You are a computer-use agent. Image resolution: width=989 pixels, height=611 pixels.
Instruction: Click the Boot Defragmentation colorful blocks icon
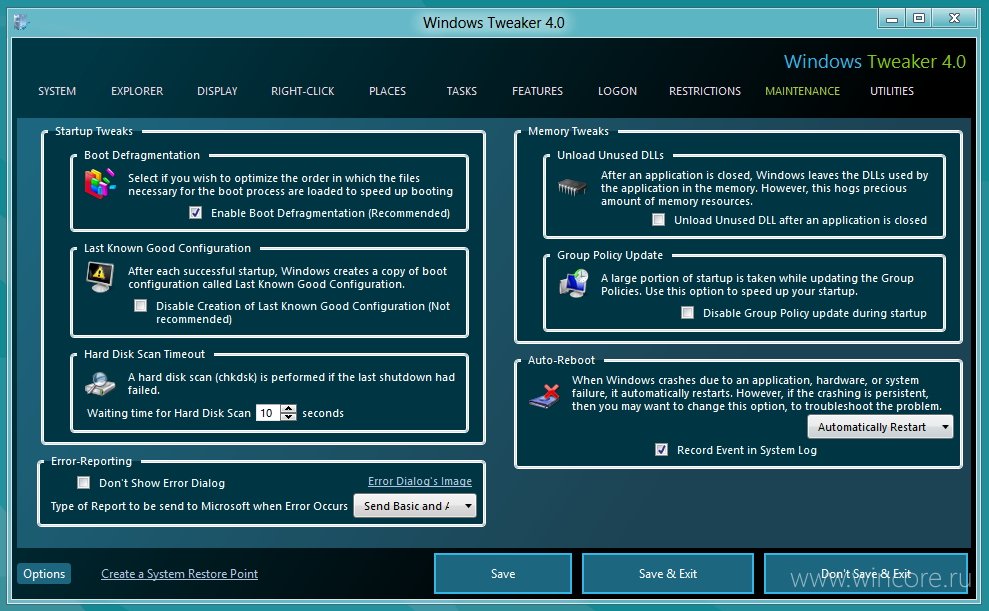(100, 184)
